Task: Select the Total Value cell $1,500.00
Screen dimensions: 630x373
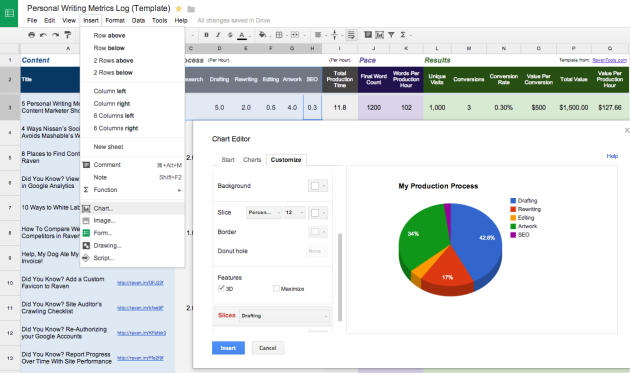Action: (573, 107)
